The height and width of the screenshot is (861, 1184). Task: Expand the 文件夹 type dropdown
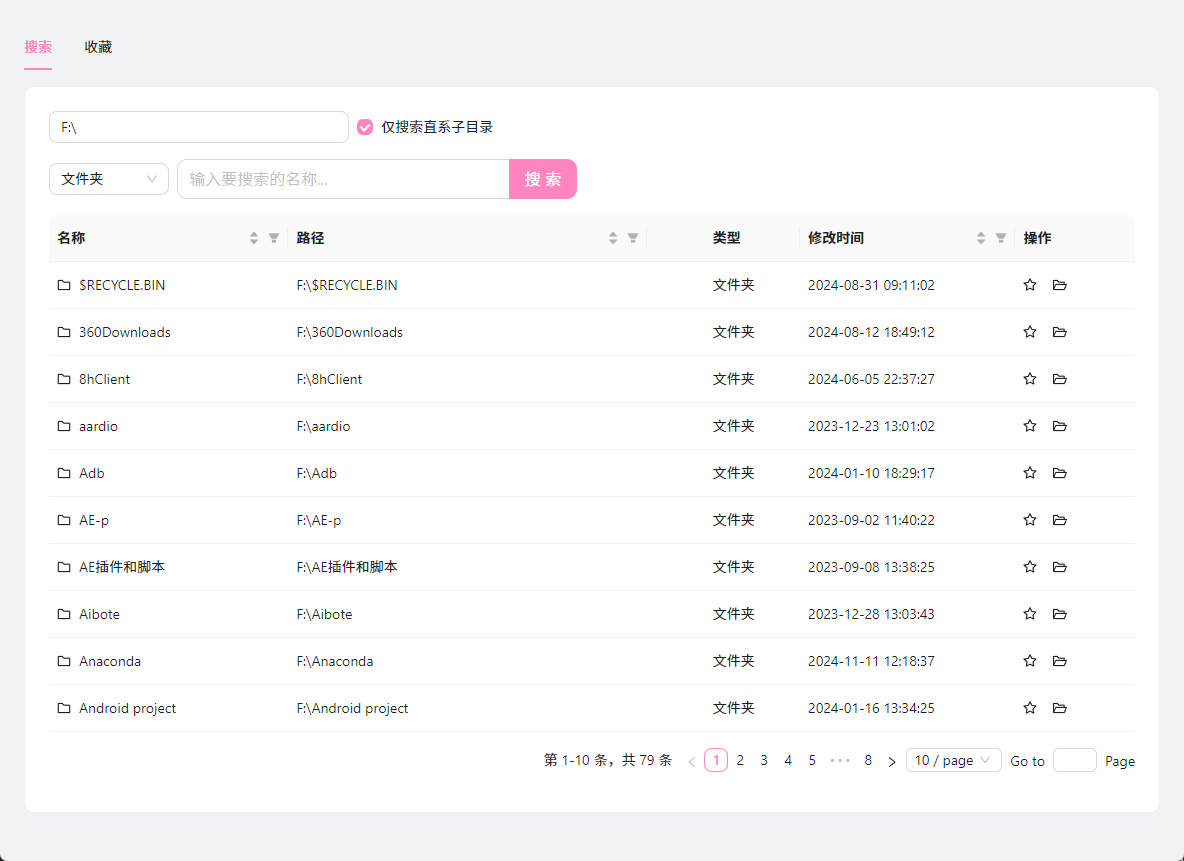point(108,179)
